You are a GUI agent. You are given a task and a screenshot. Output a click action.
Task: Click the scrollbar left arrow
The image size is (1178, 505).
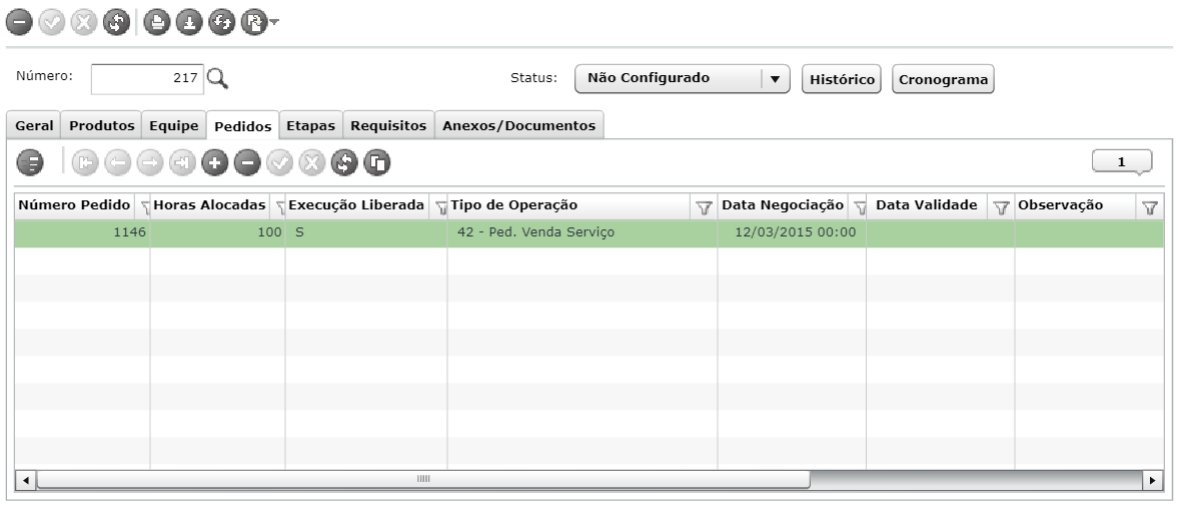tap(25, 479)
